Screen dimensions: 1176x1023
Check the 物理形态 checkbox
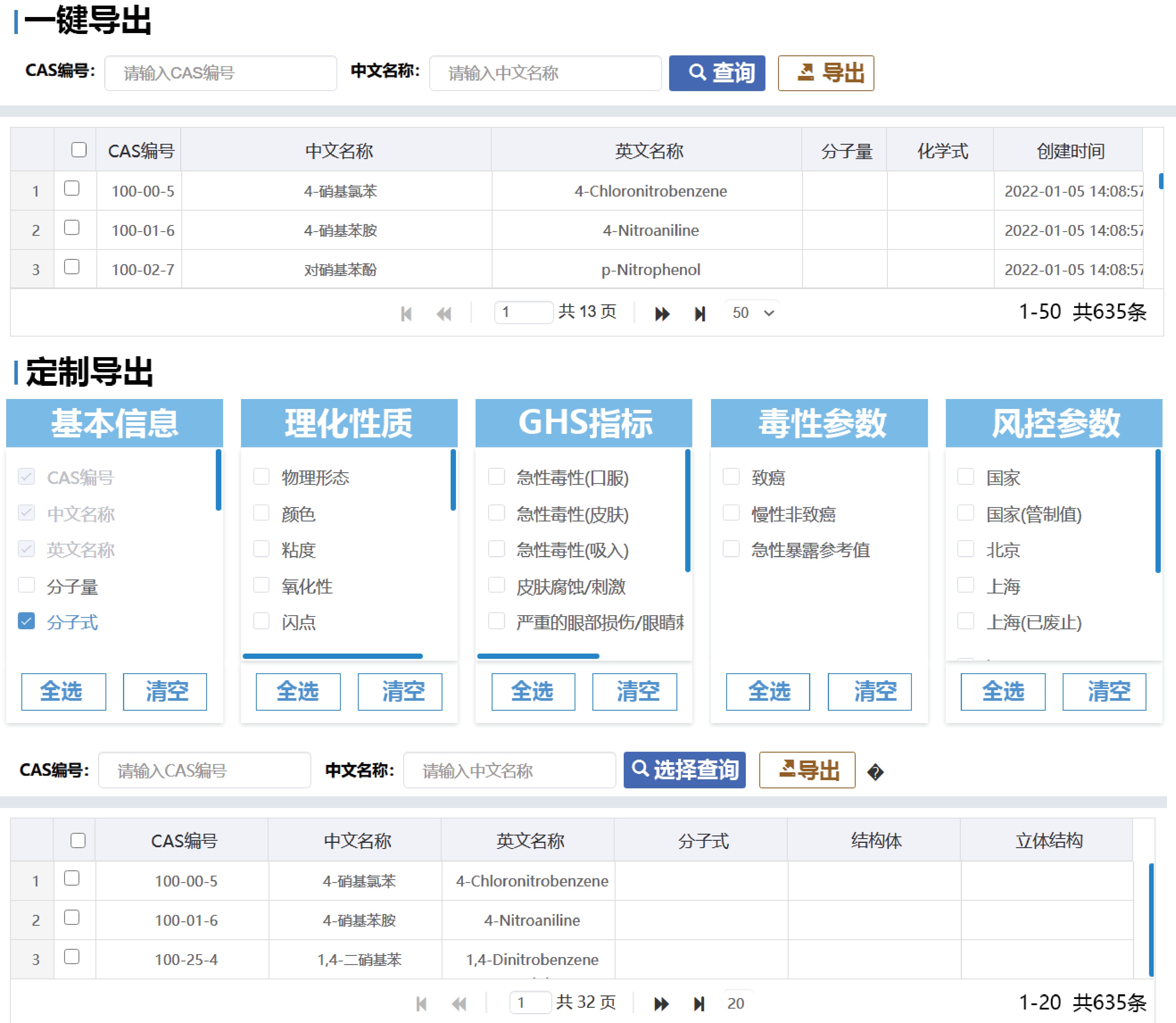pyautogui.click(x=261, y=477)
